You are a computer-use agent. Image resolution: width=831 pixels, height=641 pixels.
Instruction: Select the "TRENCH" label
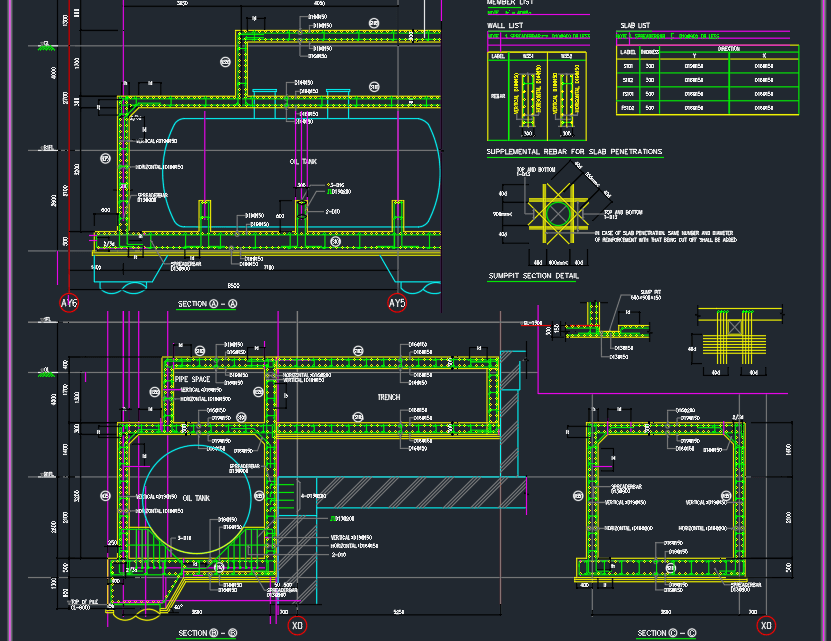click(x=388, y=397)
